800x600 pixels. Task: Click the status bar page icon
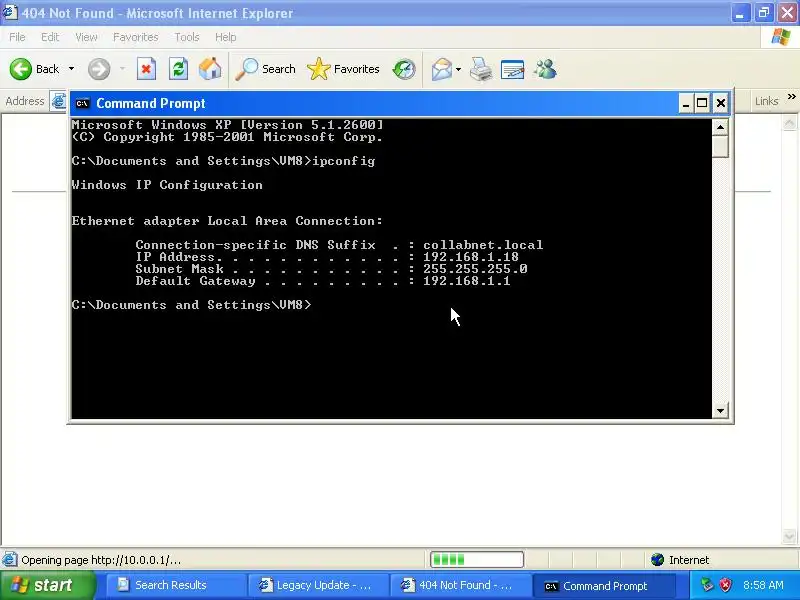[10, 560]
